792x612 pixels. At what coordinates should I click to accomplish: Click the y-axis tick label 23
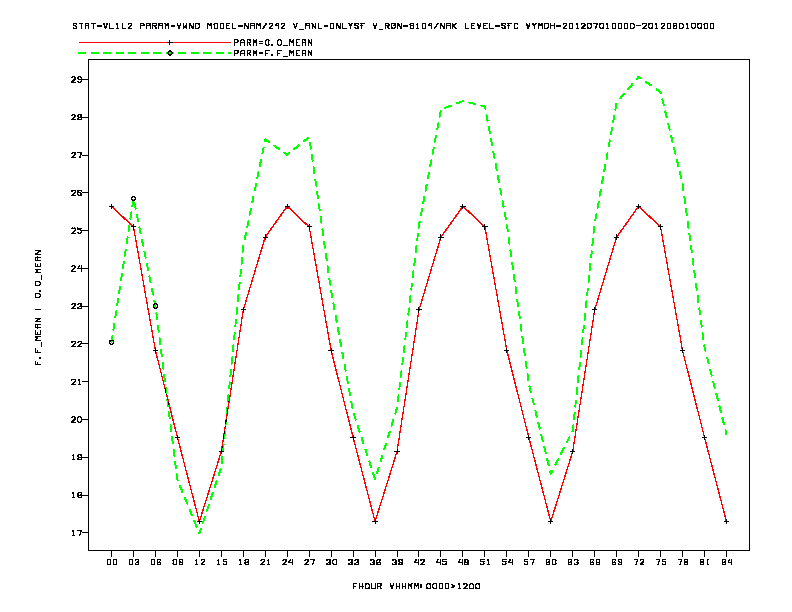(x=76, y=306)
